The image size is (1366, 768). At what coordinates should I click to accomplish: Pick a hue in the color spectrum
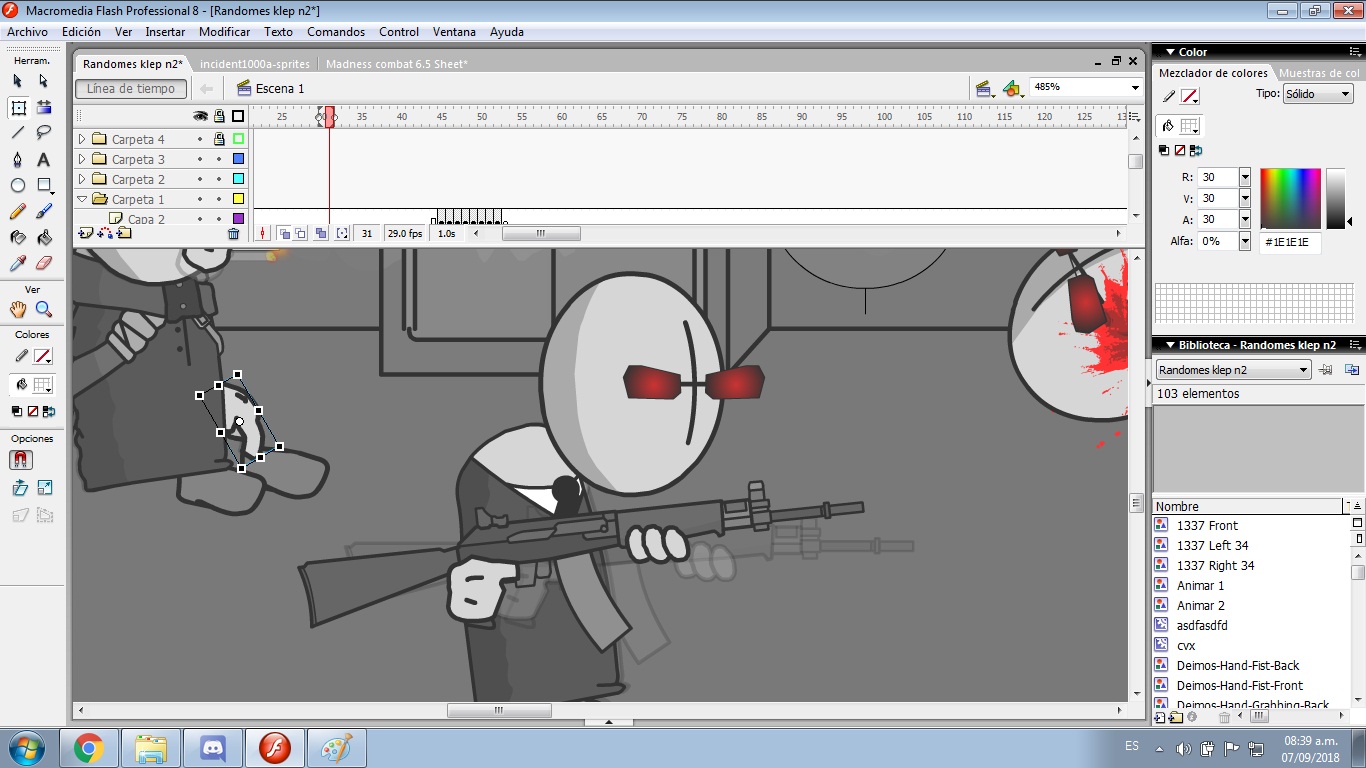tap(1290, 198)
